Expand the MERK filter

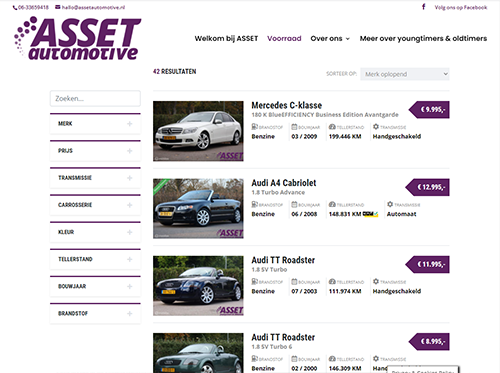click(x=95, y=124)
